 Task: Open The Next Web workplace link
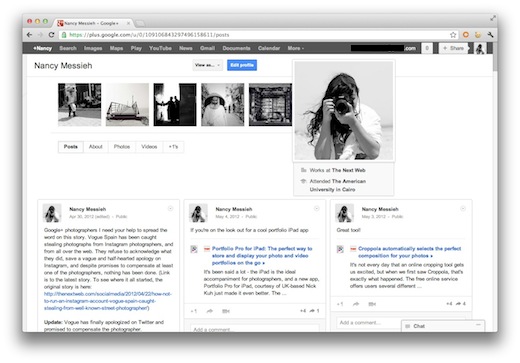[x=349, y=170]
